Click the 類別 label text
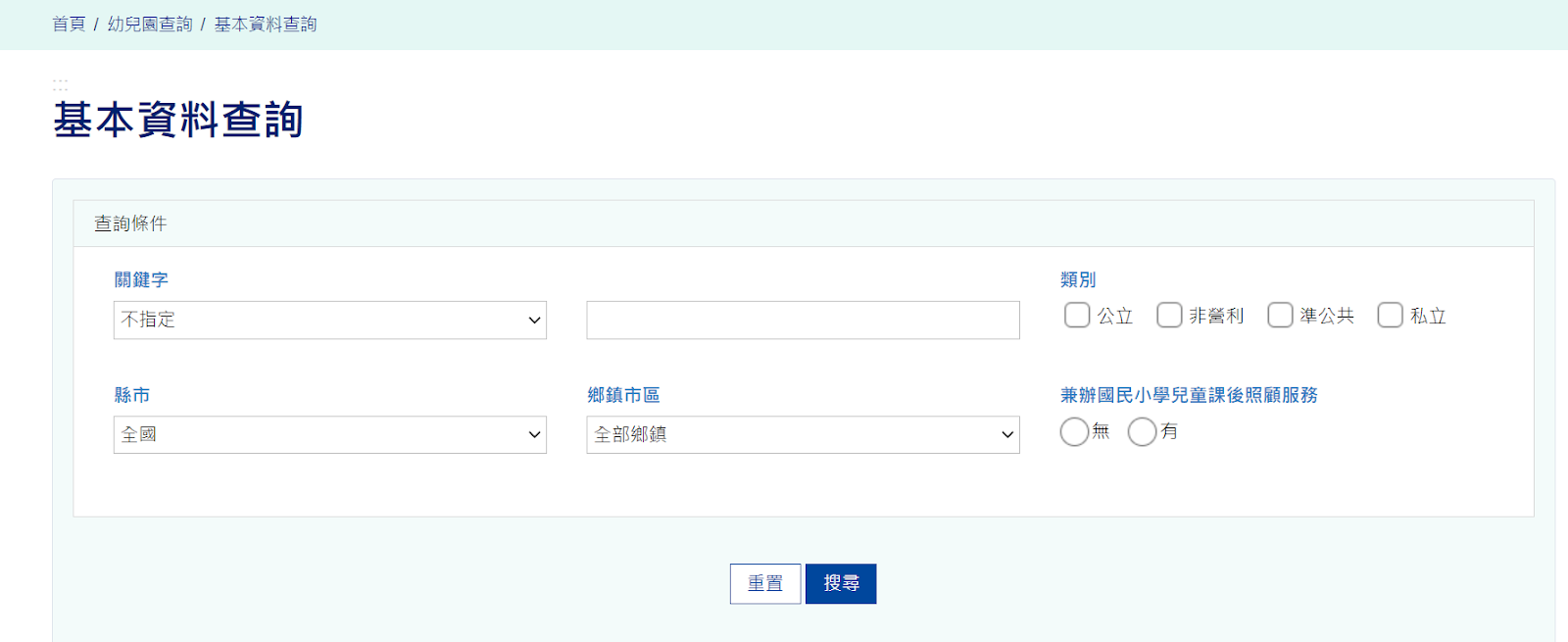Screen dimensions: 1568x642 (x=1078, y=280)
